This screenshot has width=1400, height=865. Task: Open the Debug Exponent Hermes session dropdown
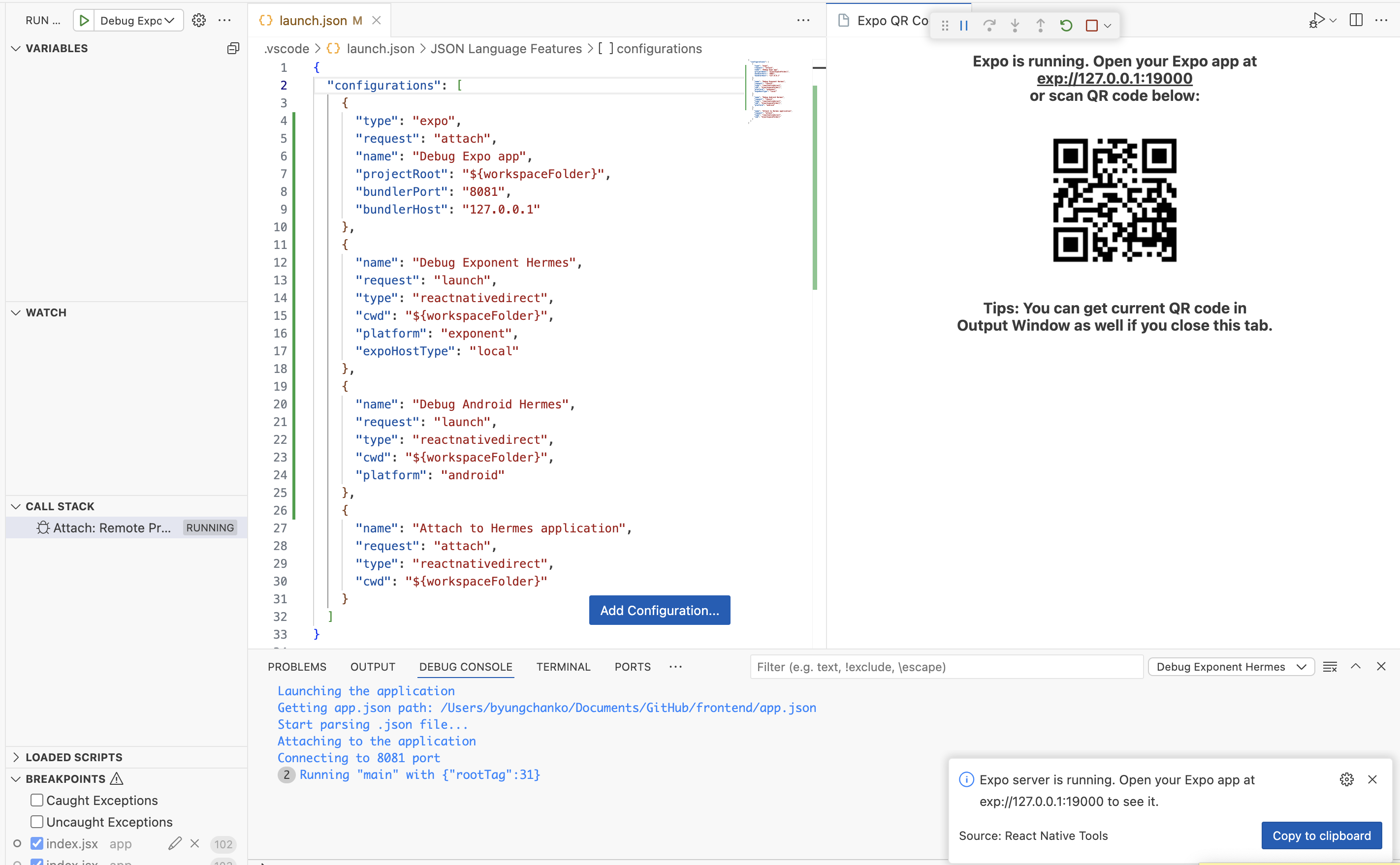[1231, 667]
